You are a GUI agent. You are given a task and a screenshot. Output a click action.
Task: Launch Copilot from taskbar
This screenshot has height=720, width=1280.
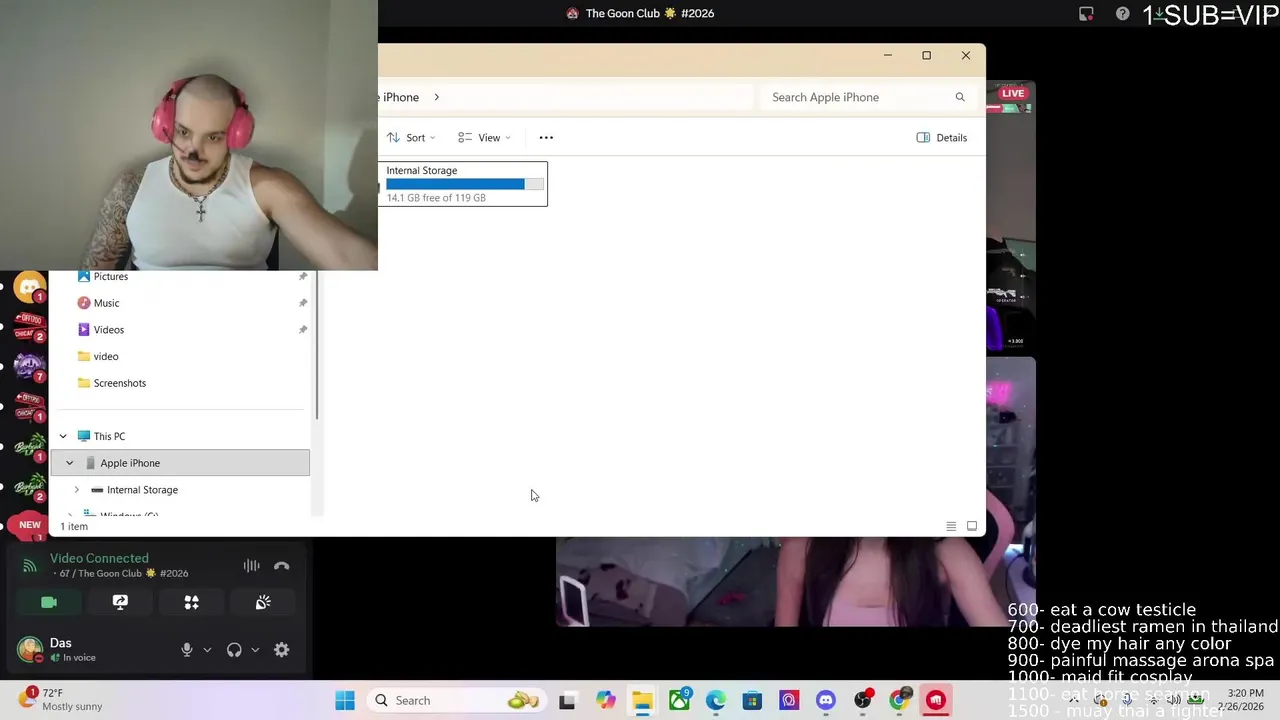605,700
